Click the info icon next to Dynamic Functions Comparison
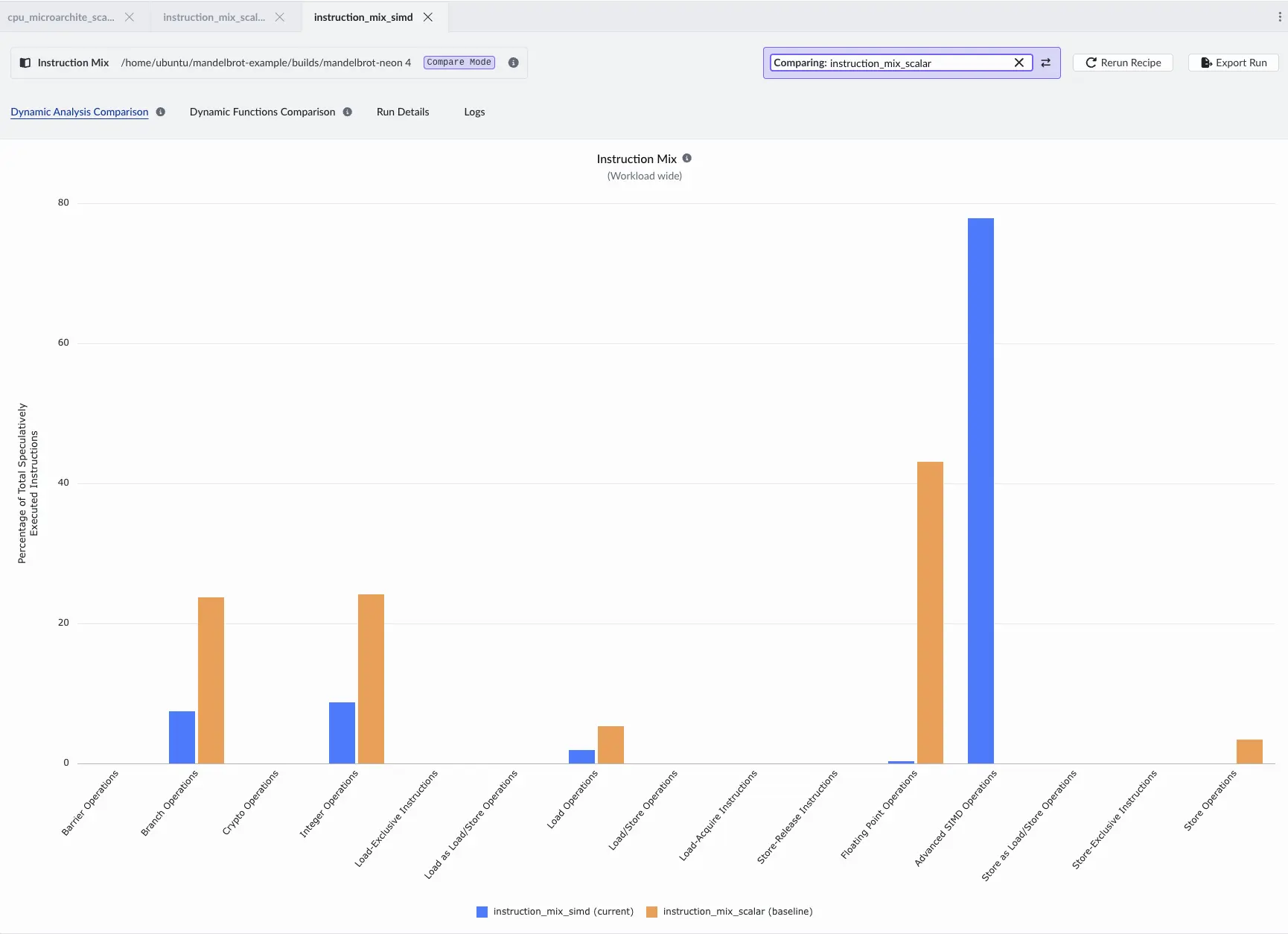The width and height of the screenshot is (1288, 934). (347, 112)
